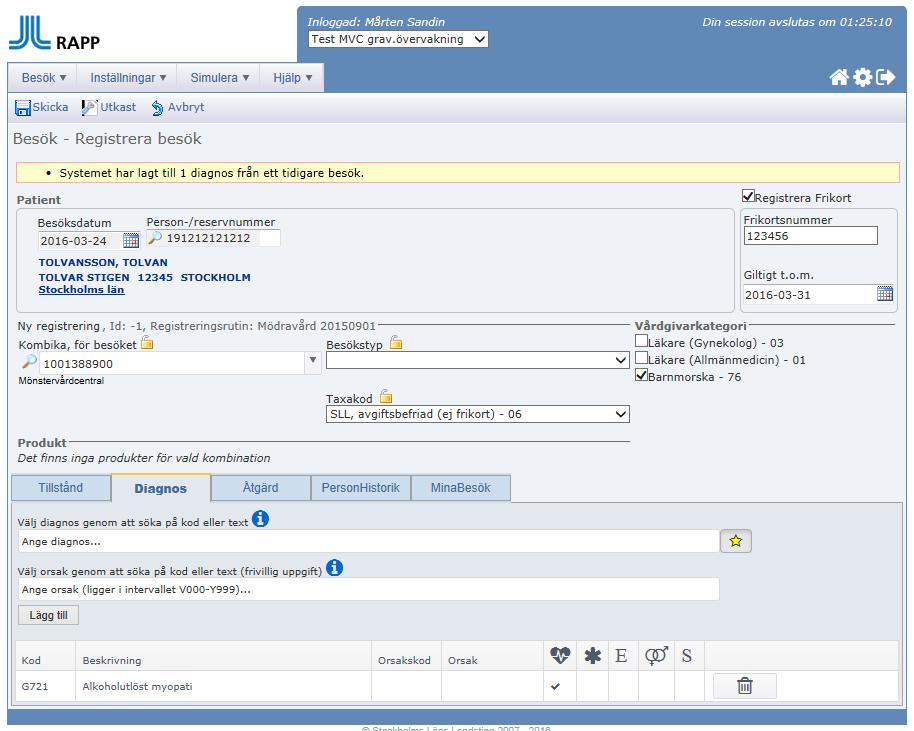Click the Ange diagnos search field
Viewport: 914px width, 731px height.
click(368, 542)
